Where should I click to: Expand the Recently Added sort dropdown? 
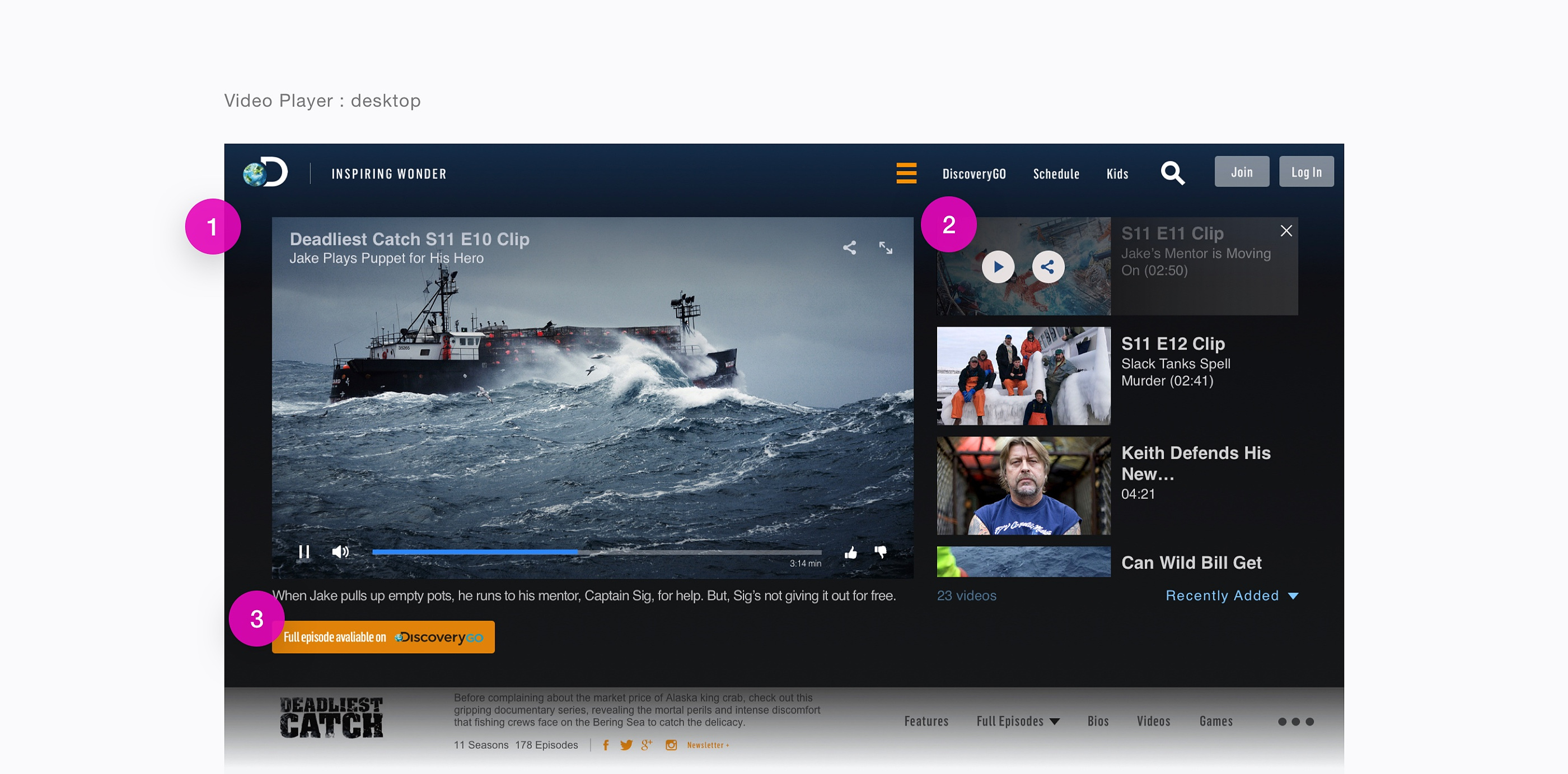(1232, 595)
